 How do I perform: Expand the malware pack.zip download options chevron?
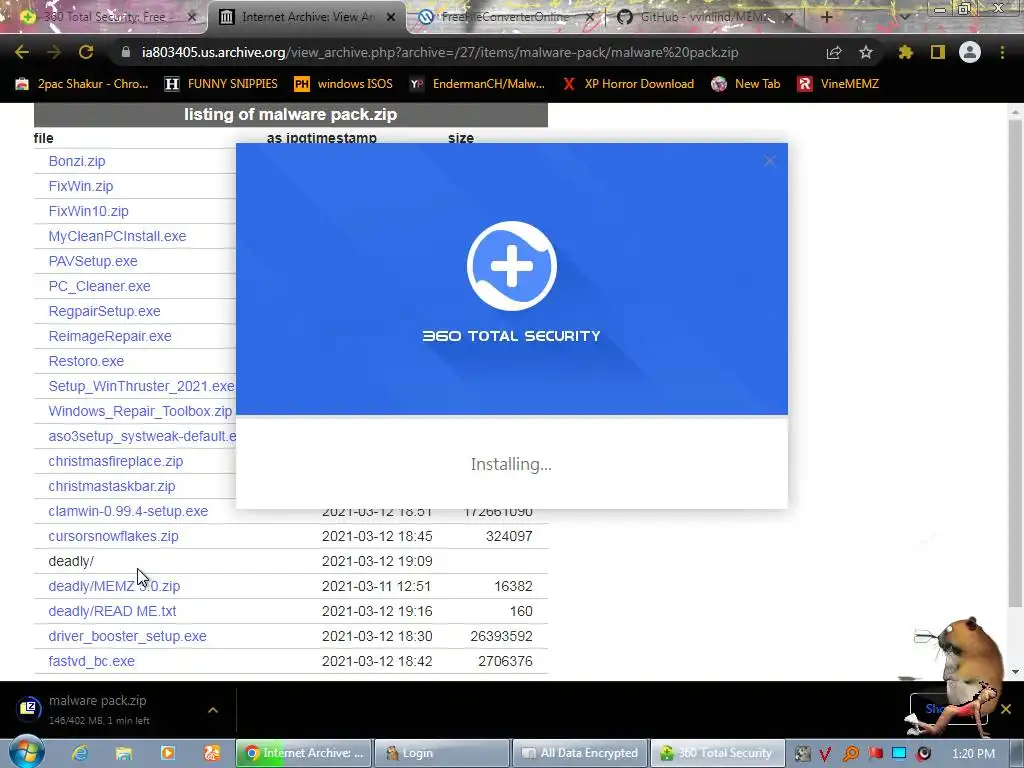pyautogui.click(x=213, y=710)
